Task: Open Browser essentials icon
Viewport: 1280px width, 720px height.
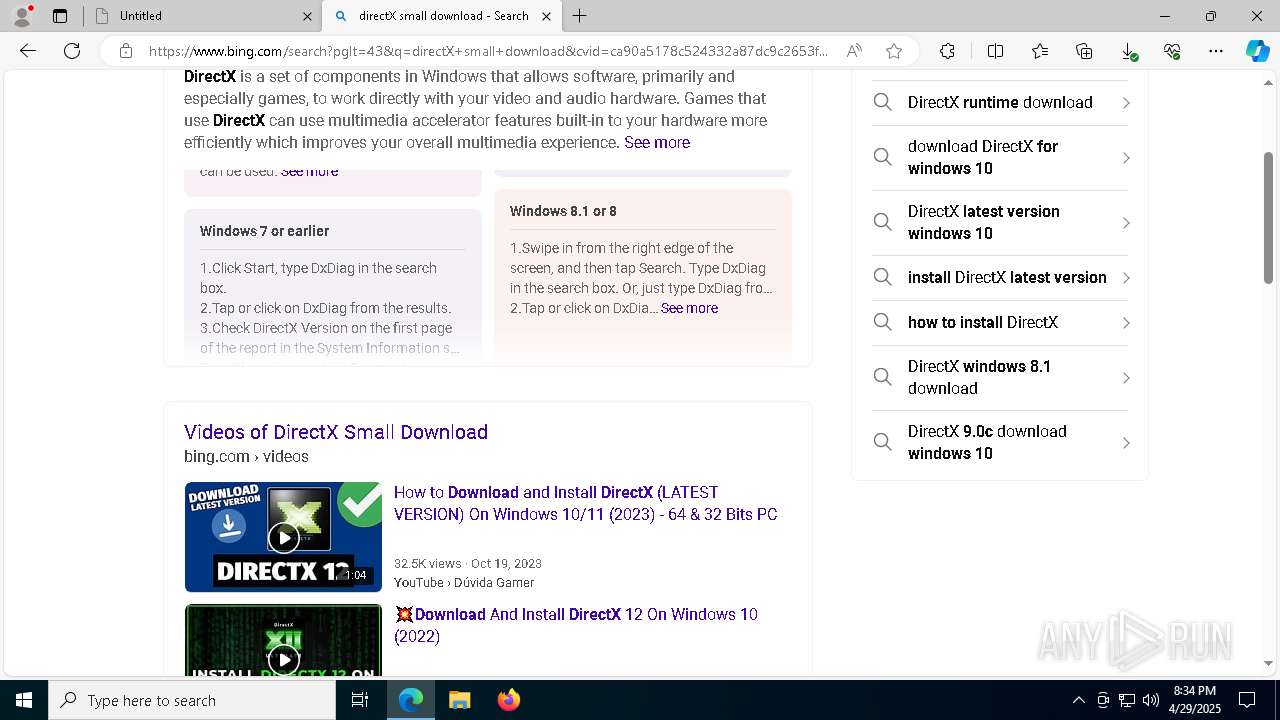Action: pos(1172,51)
